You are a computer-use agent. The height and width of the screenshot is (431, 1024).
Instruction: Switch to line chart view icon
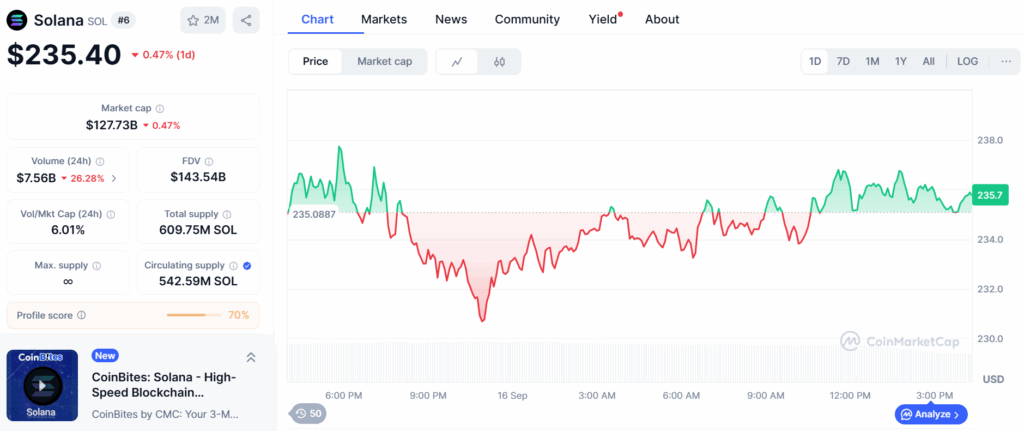(457, 61)
